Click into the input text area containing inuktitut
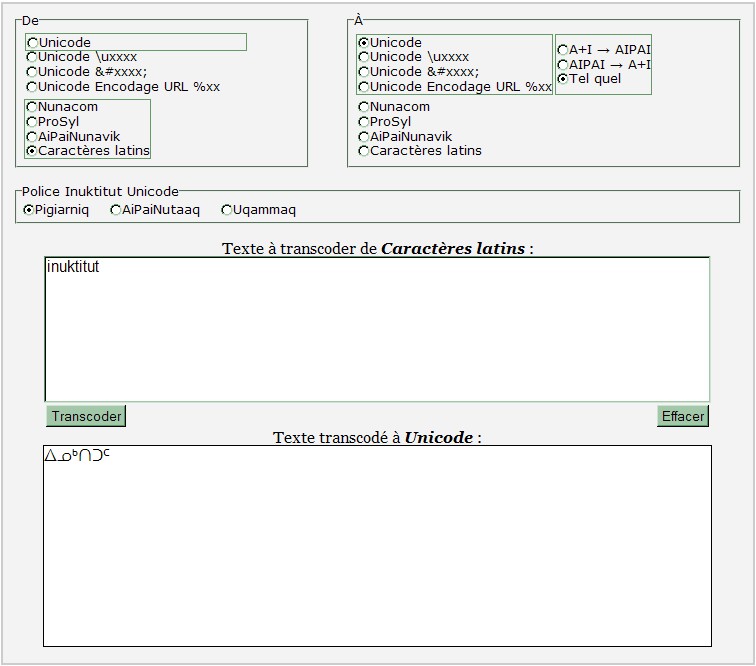 [x=376, y=330]
